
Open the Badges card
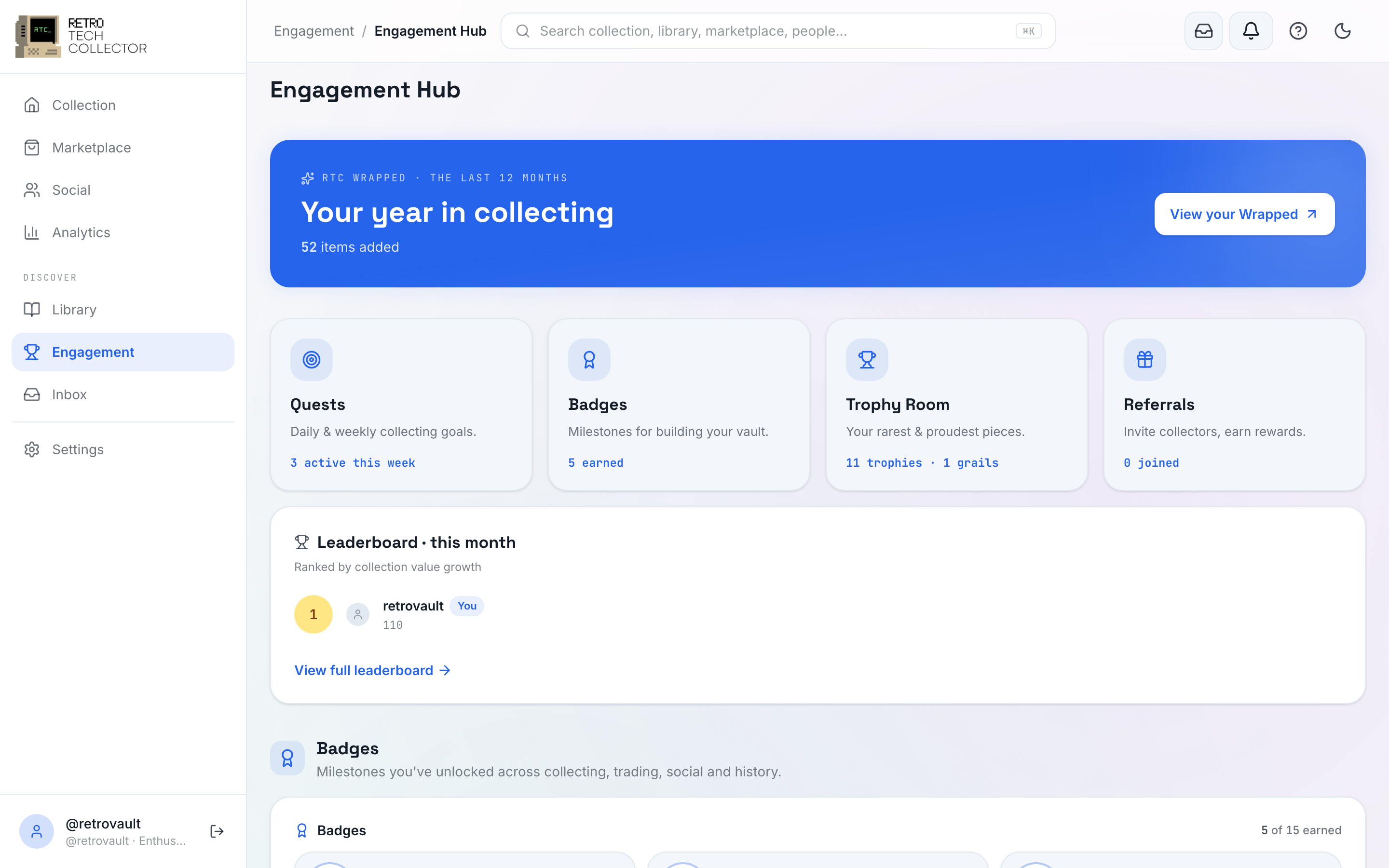point(679,405)
